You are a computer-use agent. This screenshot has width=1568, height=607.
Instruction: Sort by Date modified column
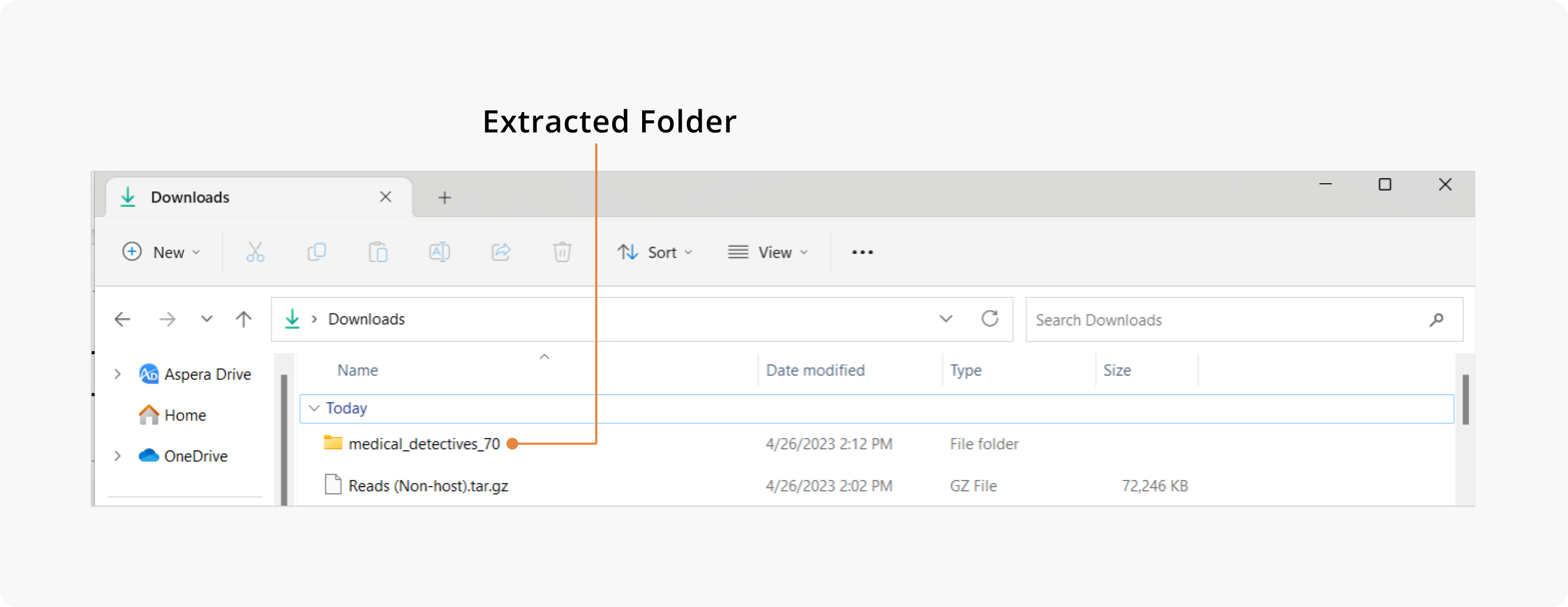pos(815,370)
